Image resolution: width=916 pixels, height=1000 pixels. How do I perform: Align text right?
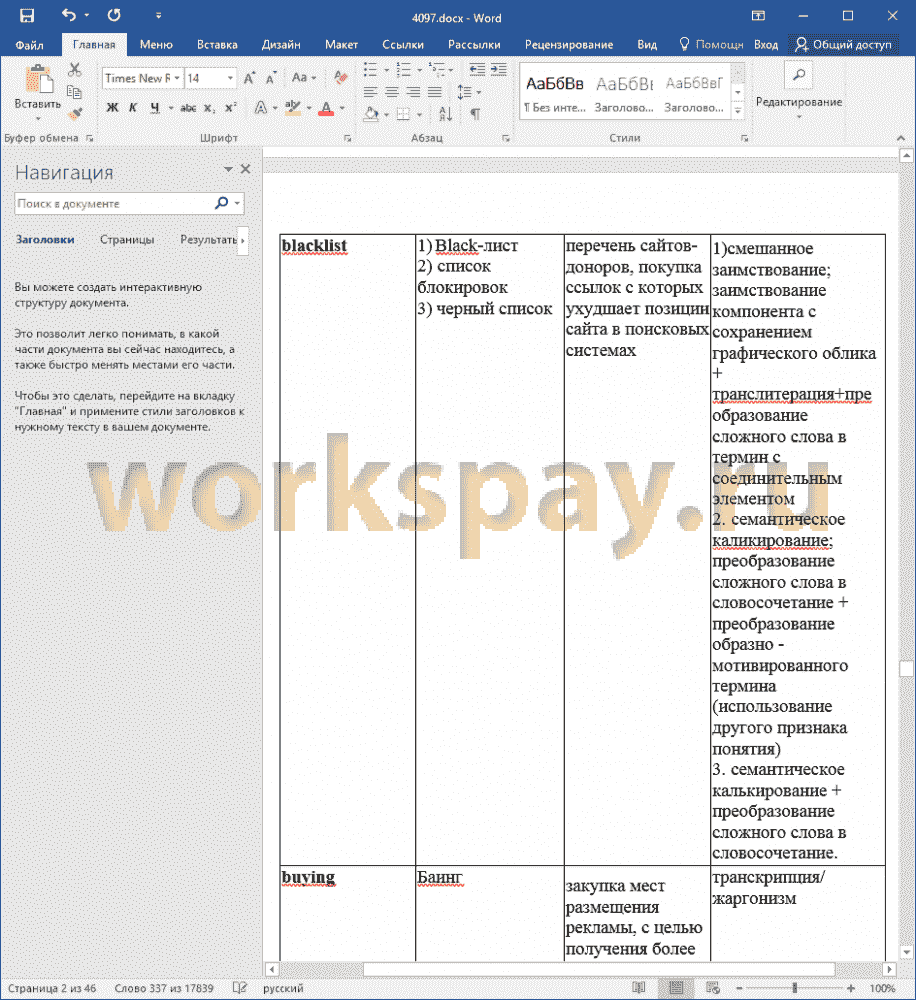[x=414, y=92]
